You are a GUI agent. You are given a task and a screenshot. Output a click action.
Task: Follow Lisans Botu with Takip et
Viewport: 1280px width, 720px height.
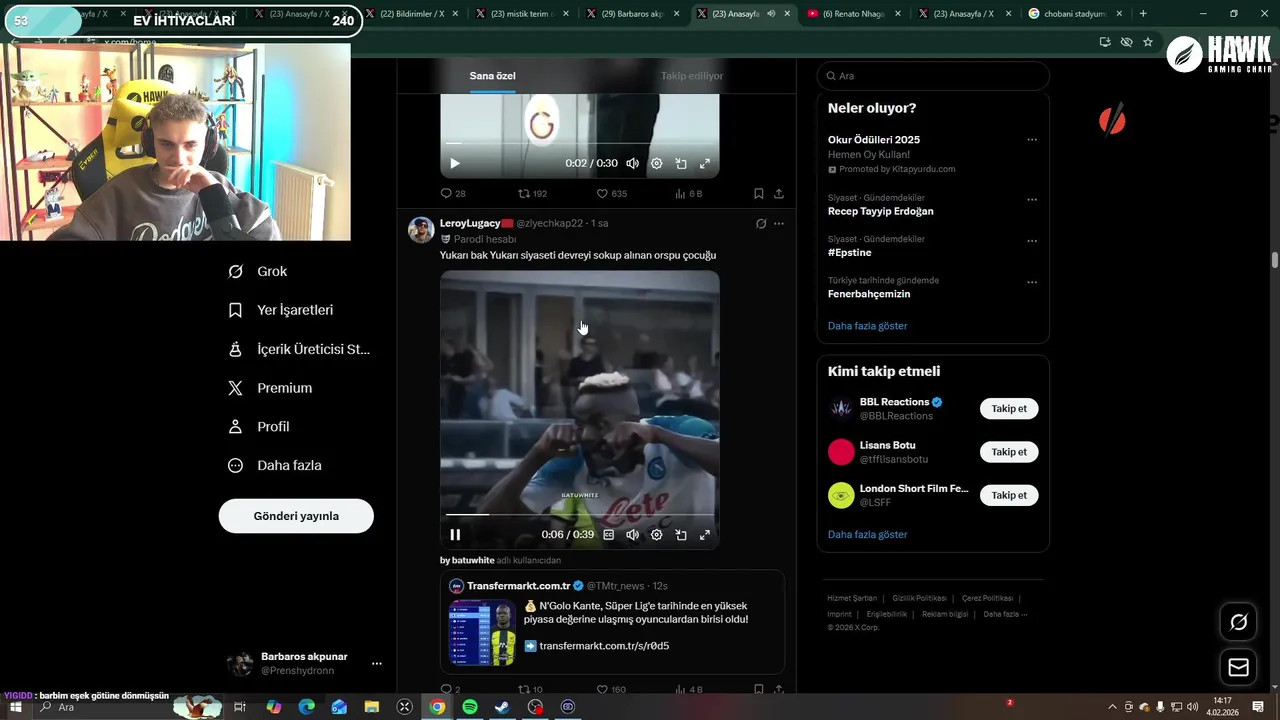(x=1009, y=452)
